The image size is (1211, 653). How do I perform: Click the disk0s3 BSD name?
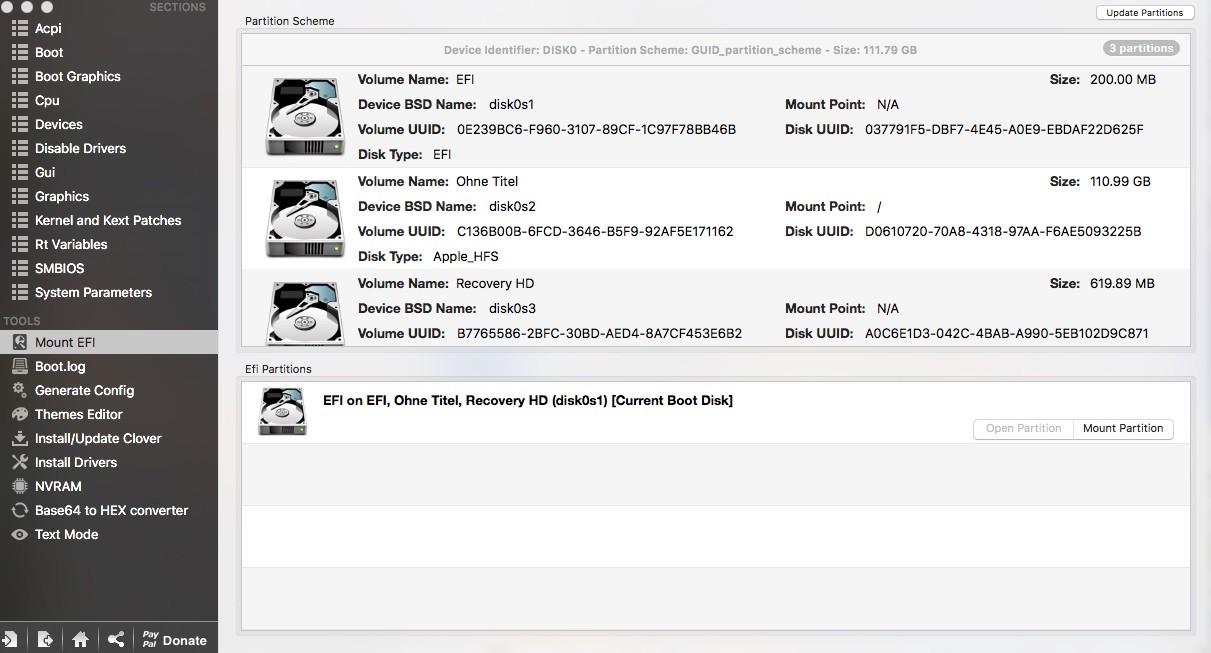pyautogui.click(x=512, y=308)
